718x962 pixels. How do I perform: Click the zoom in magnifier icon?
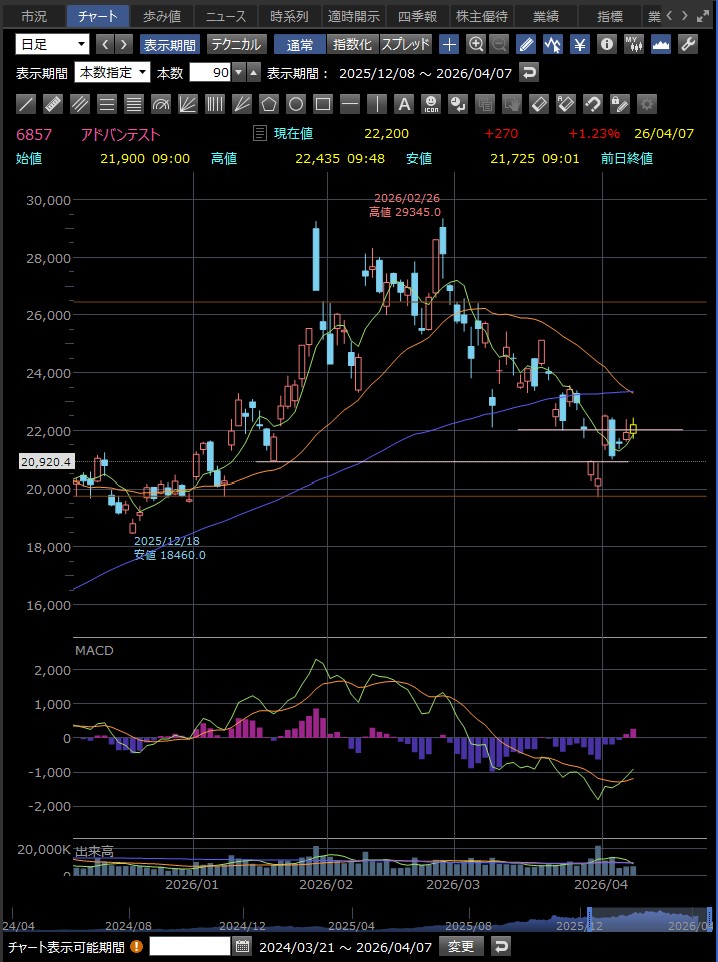[x=476, y=44]
